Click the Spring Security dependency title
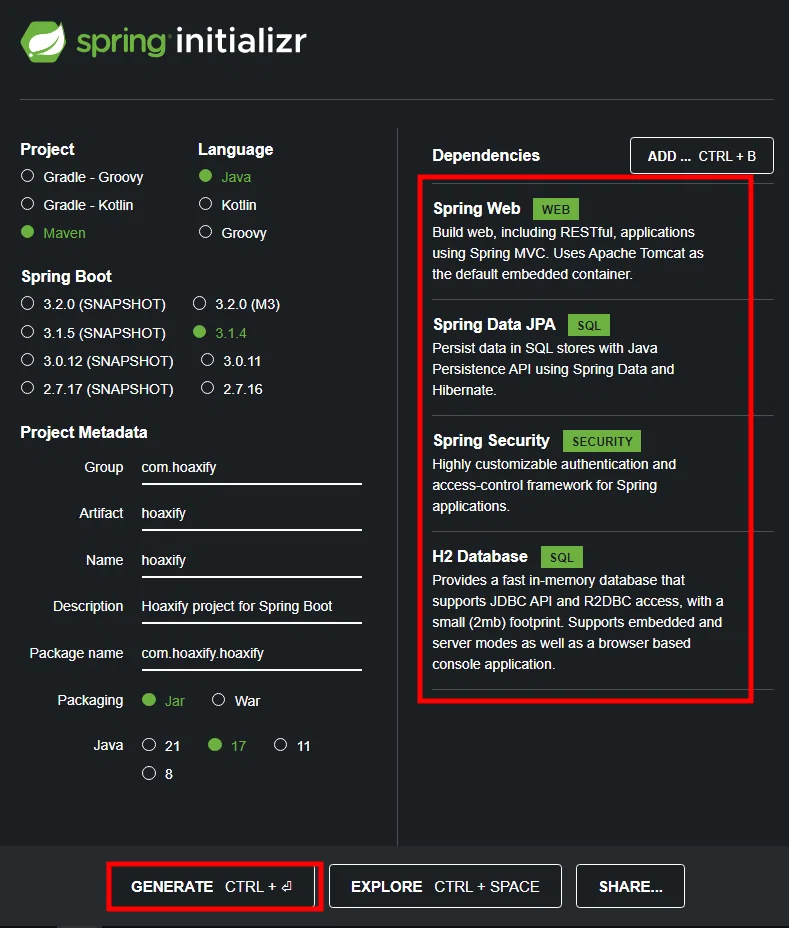The image size is (789, 928). click(491, 440)
